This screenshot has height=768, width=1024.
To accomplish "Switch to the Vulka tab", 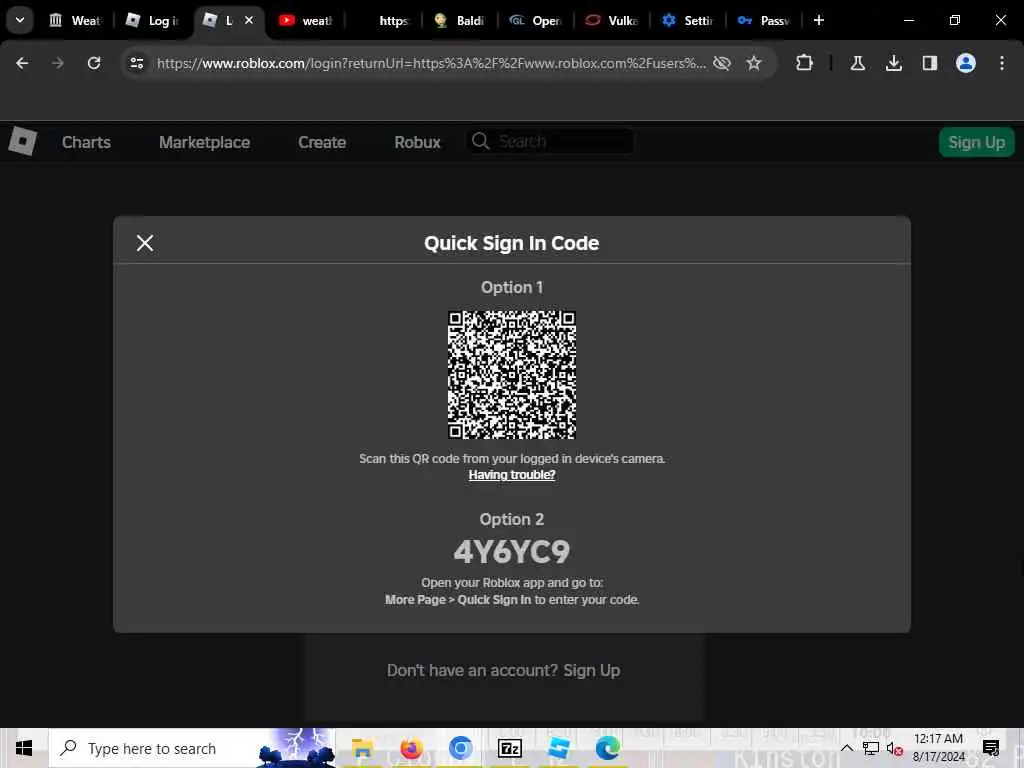I will pos(612,20).
